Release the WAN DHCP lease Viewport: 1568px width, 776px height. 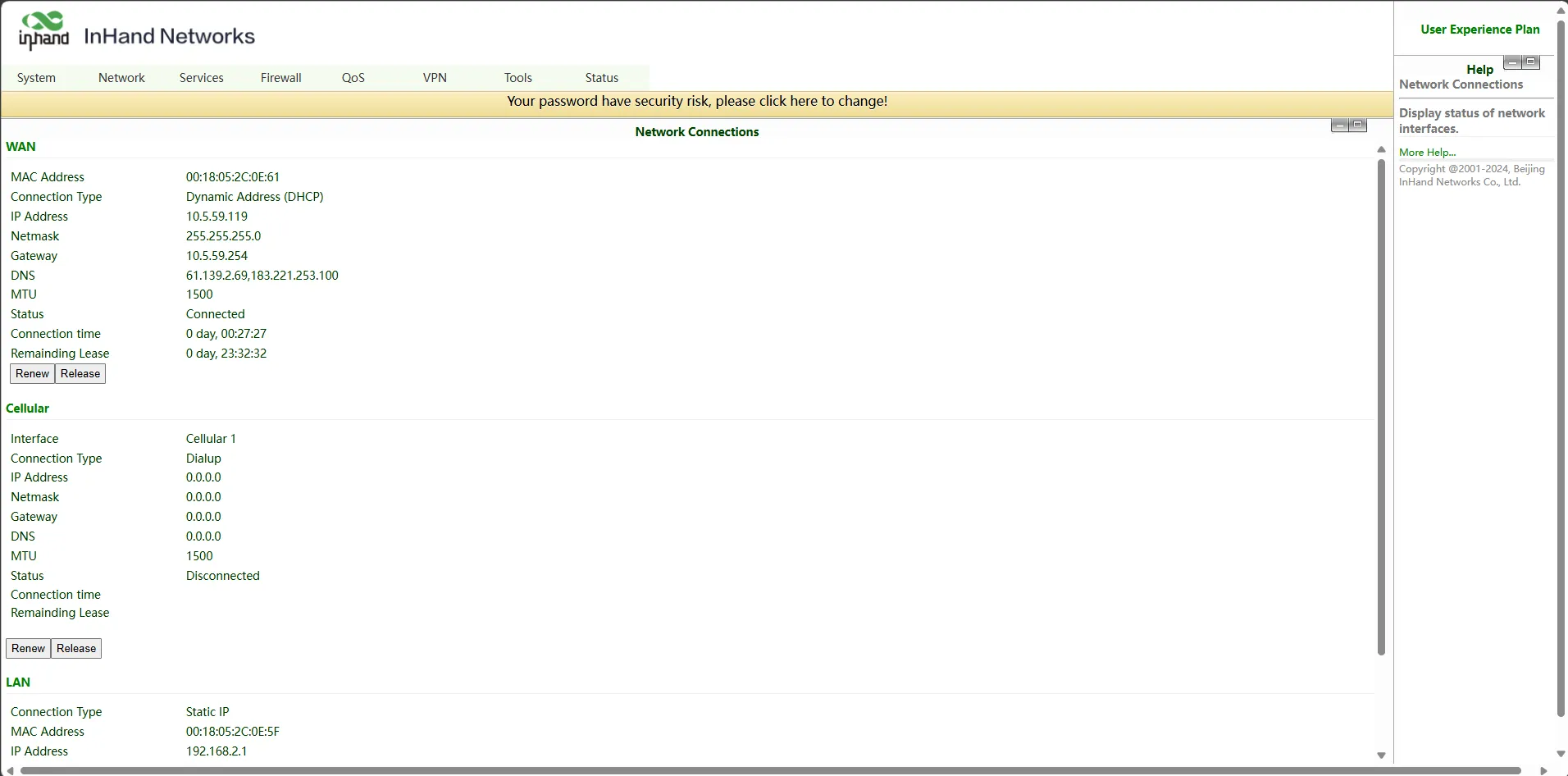click(80, 374)
